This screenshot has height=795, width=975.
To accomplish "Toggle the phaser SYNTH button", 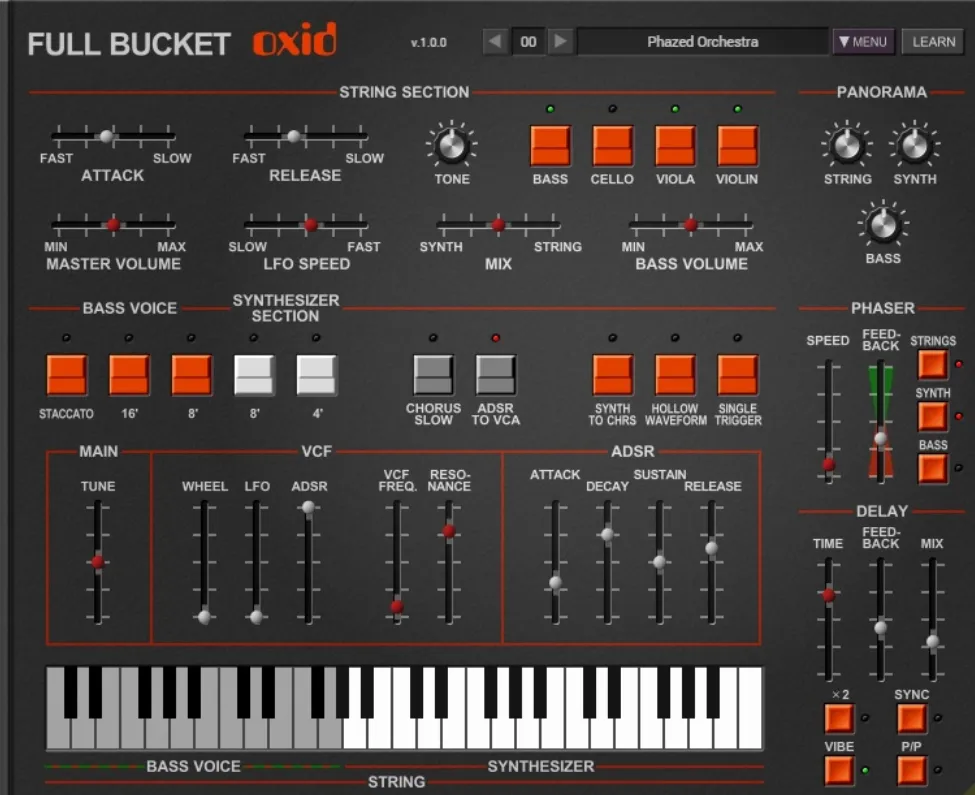I will (933, 416).
